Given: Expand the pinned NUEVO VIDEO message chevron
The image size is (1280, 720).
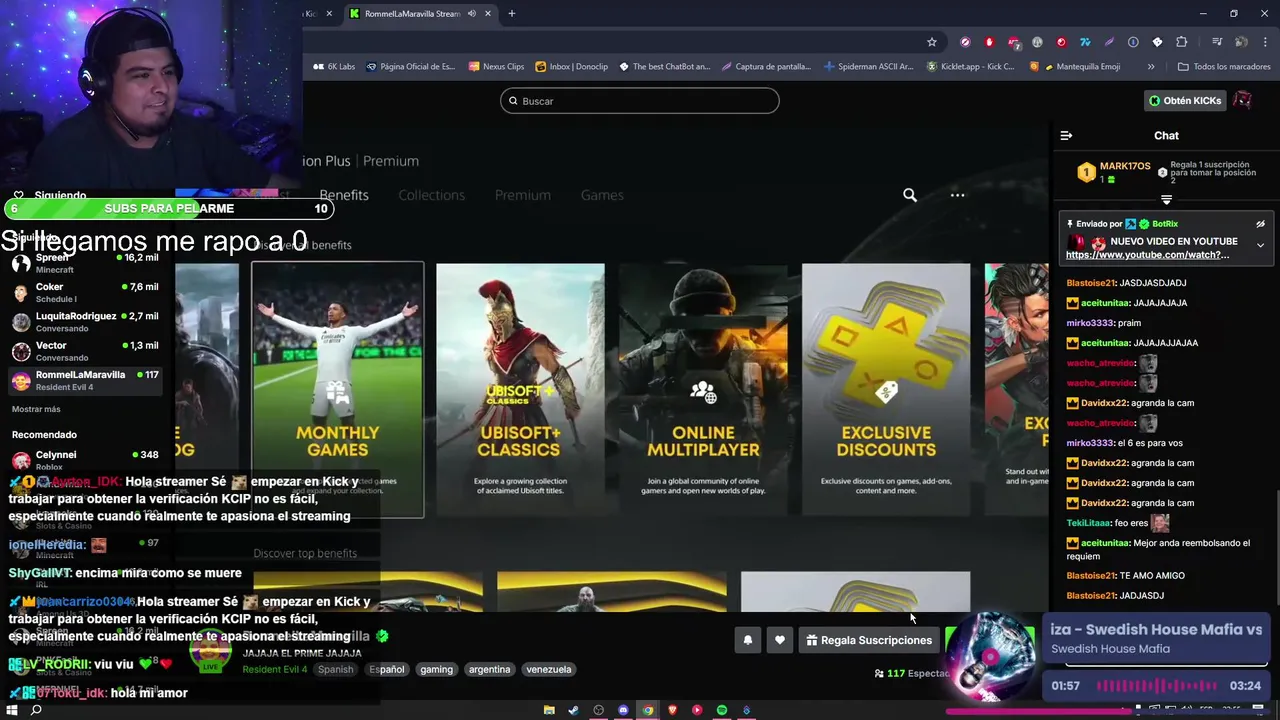Looking at the screenshot, I should tap(1260, 245).
